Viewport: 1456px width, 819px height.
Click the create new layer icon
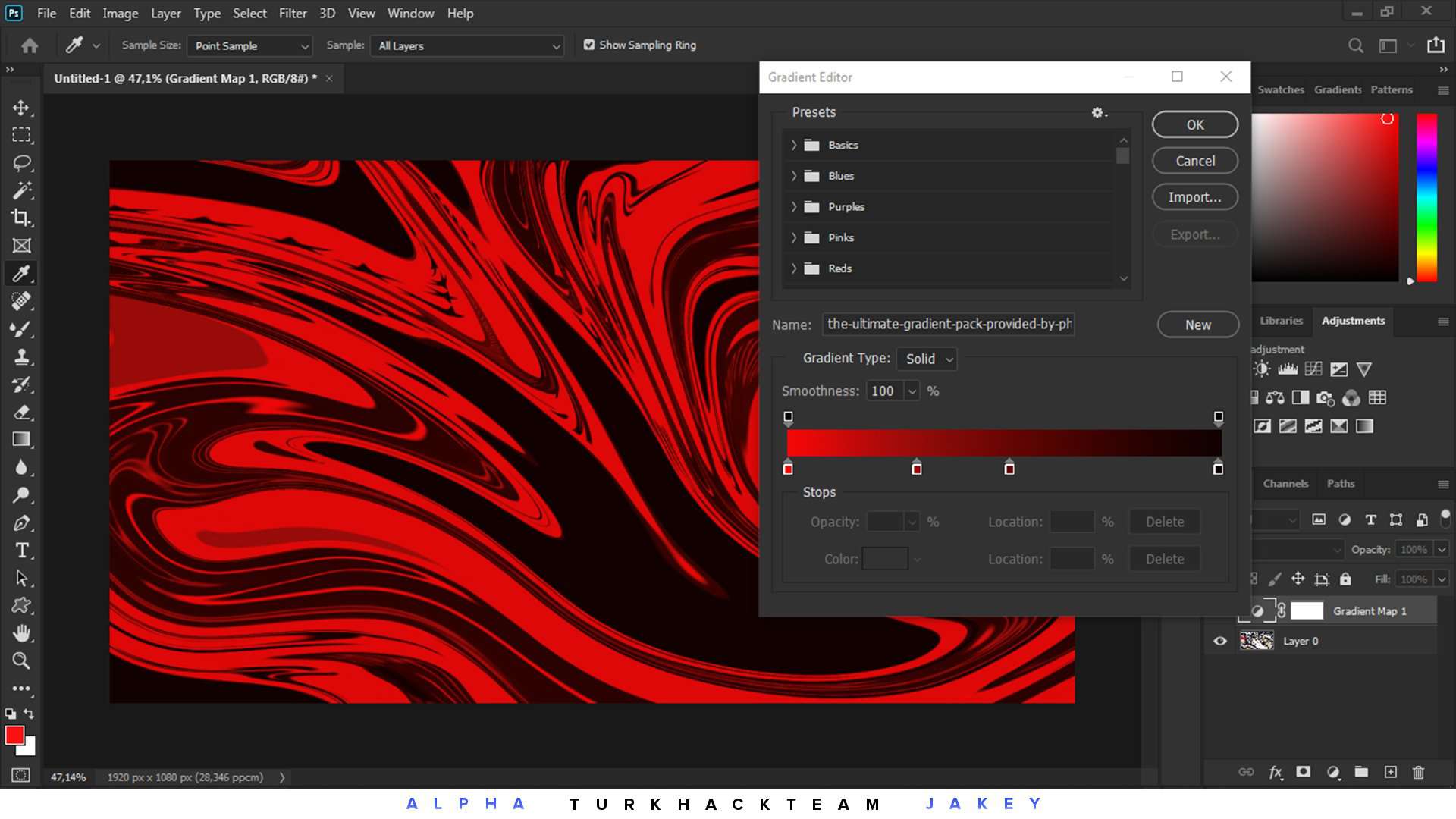pos(1390,772)
